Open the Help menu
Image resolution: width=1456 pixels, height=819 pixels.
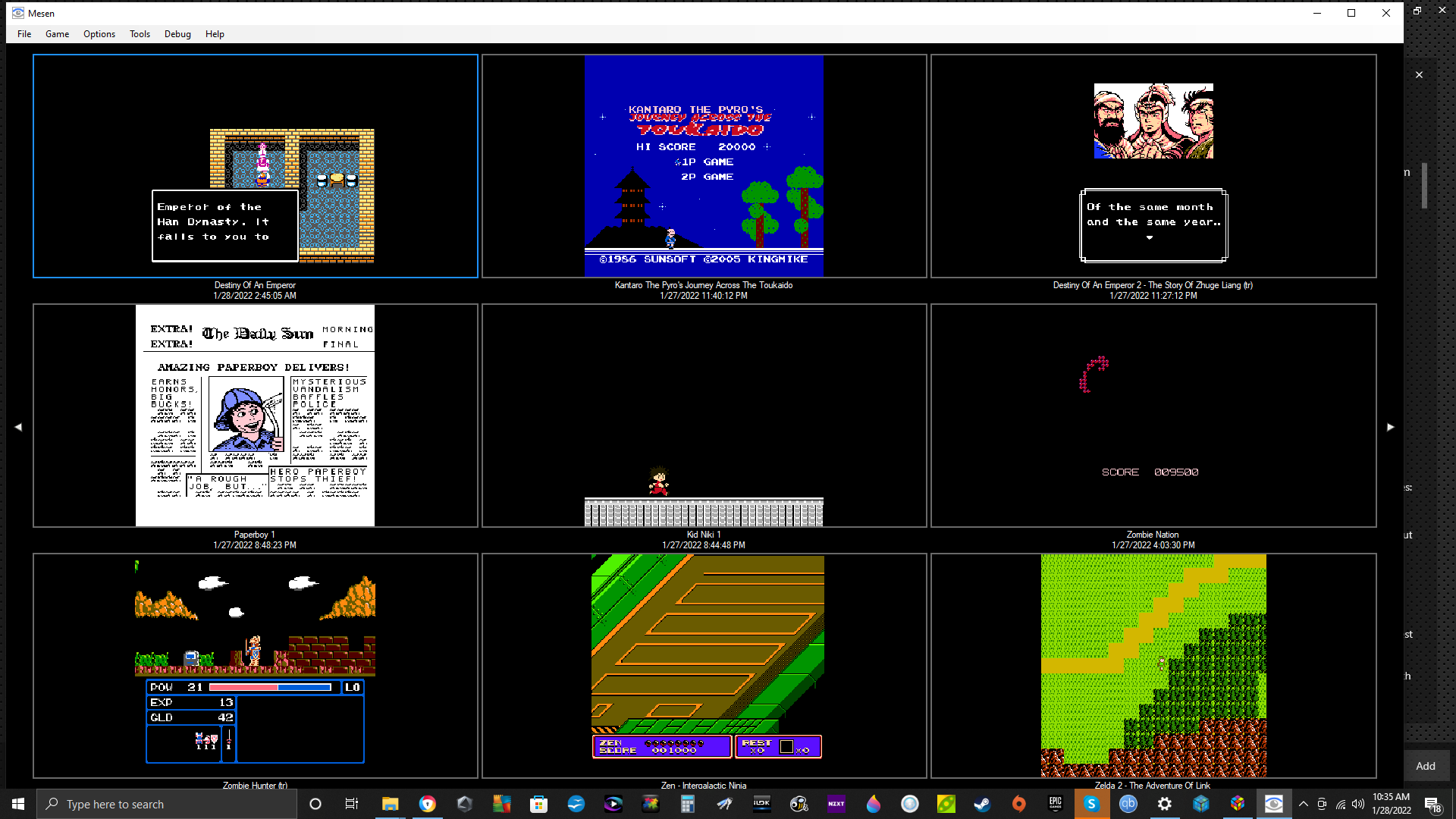(215, 34)
